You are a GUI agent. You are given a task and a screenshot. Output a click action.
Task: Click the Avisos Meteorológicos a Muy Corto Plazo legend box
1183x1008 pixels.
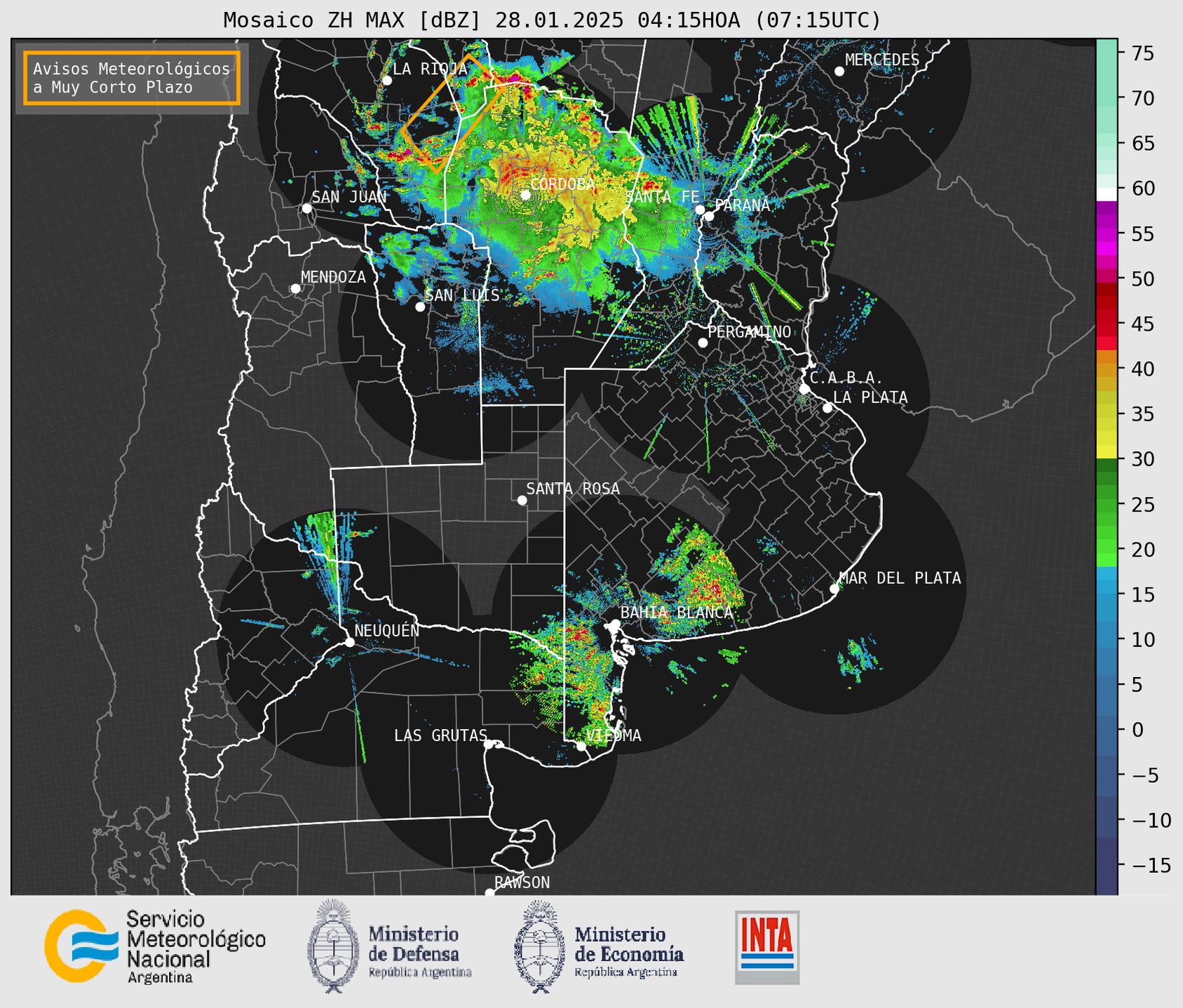(132, 78)
